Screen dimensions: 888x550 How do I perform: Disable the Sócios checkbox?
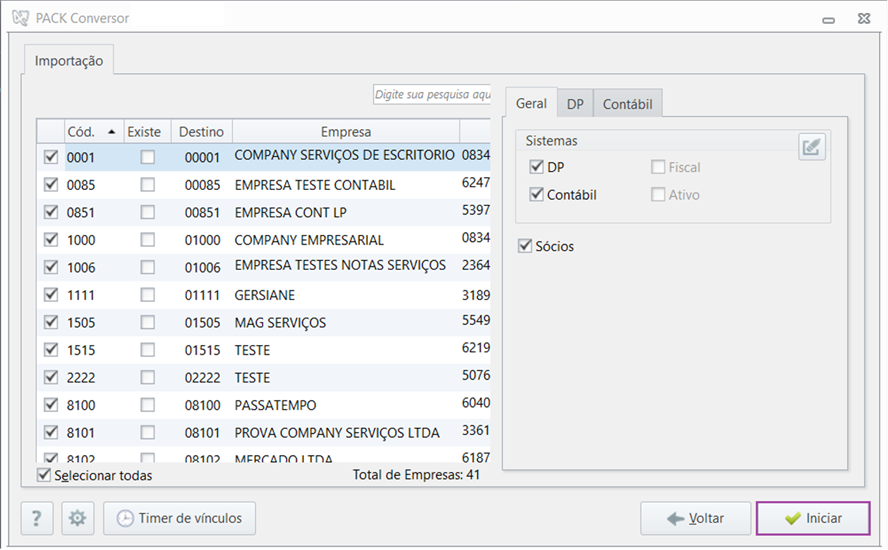coord(525,246)
